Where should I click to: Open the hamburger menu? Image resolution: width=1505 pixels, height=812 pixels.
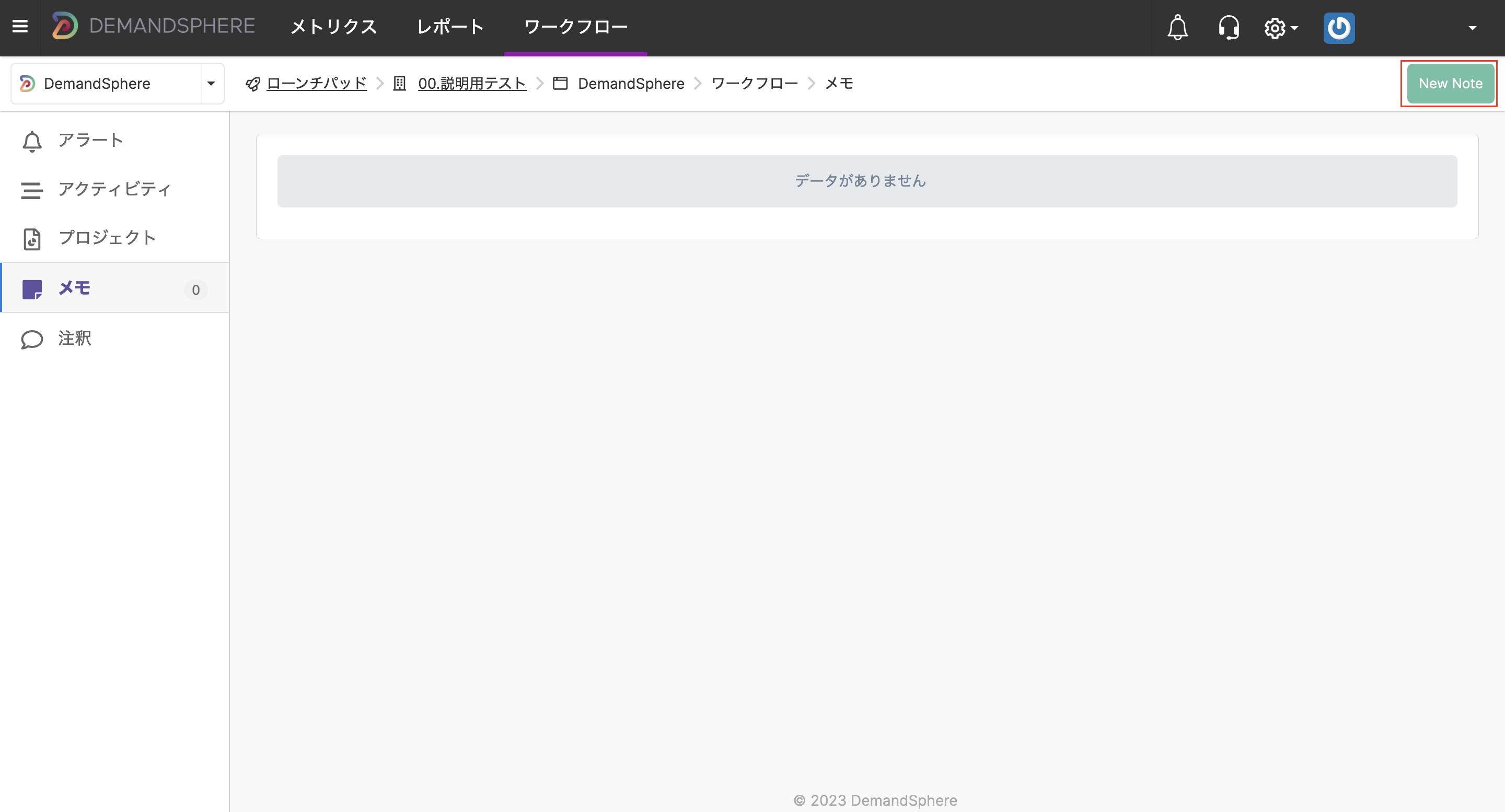pos(20,27)
